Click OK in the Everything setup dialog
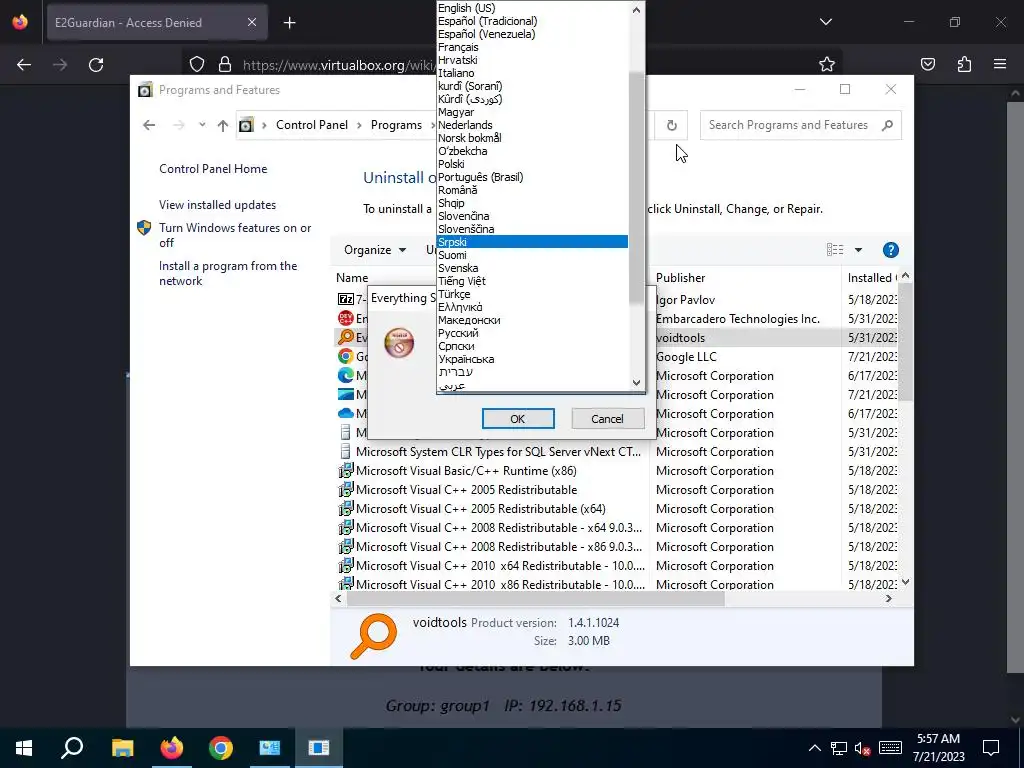The width and height of the screenshot is (1024, 768). [x=518, y=419]
